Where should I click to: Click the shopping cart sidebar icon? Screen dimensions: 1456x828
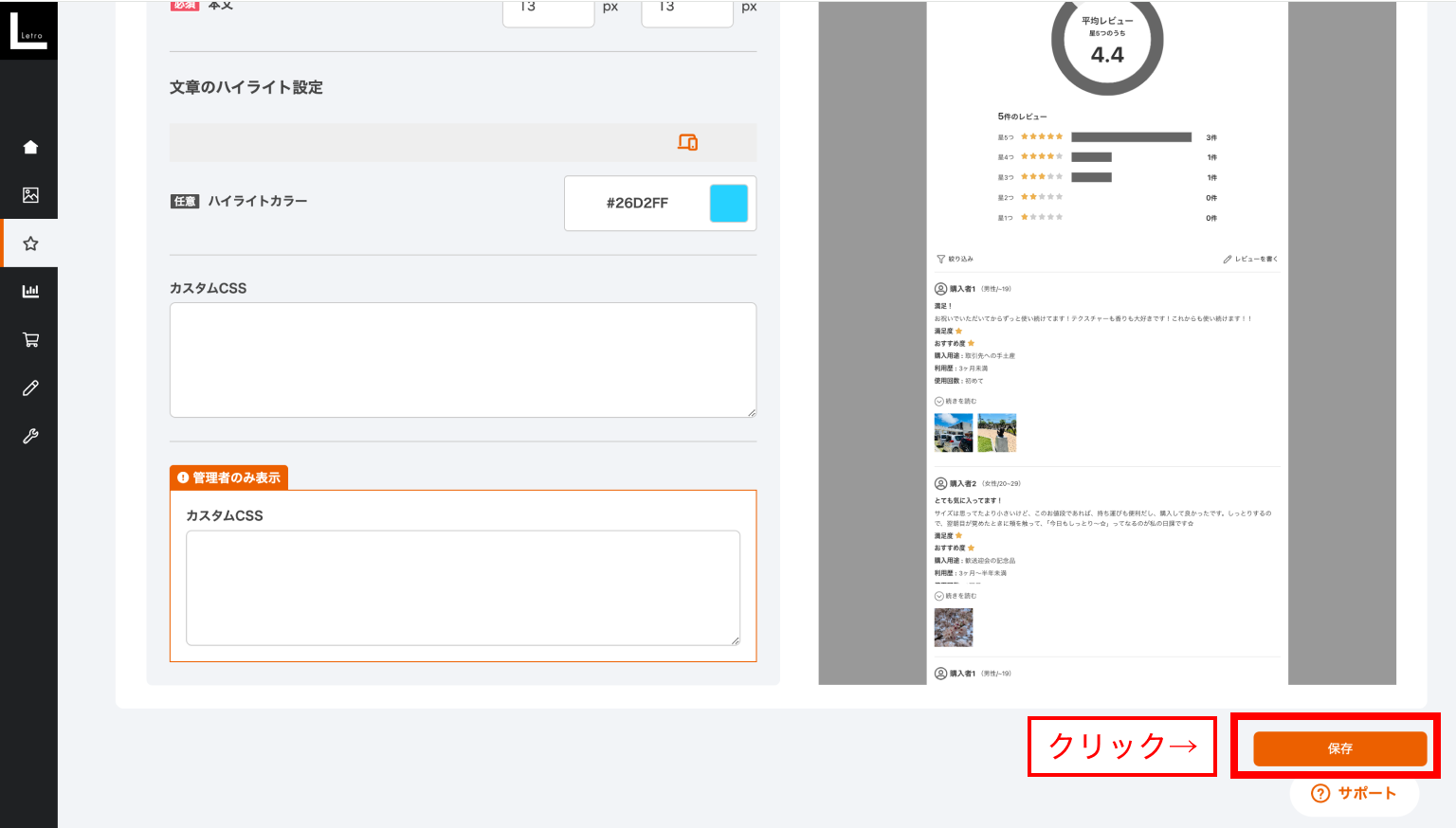[30, 339]
